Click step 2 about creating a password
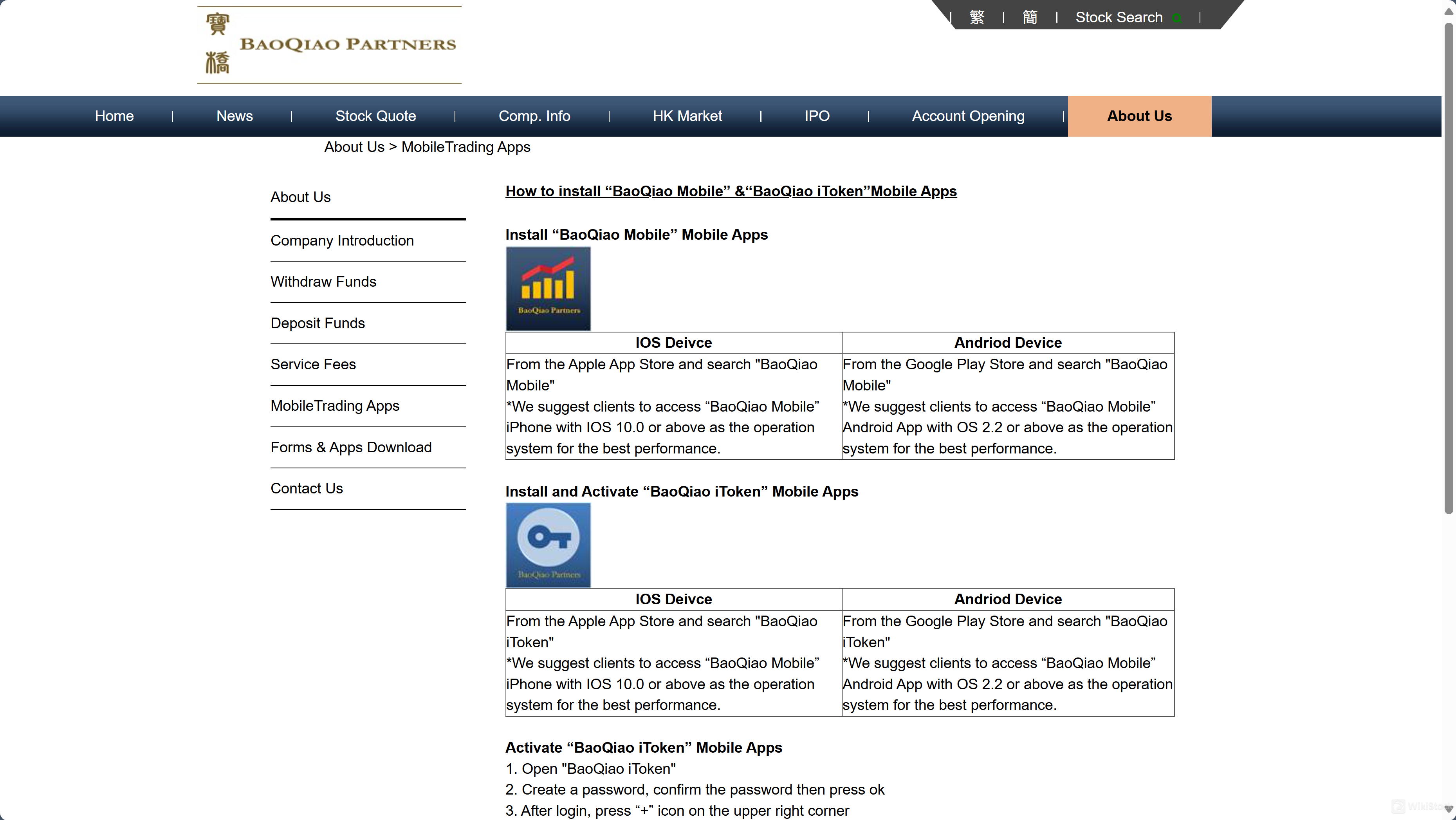 pyautogui.click(x=695, y=790)
